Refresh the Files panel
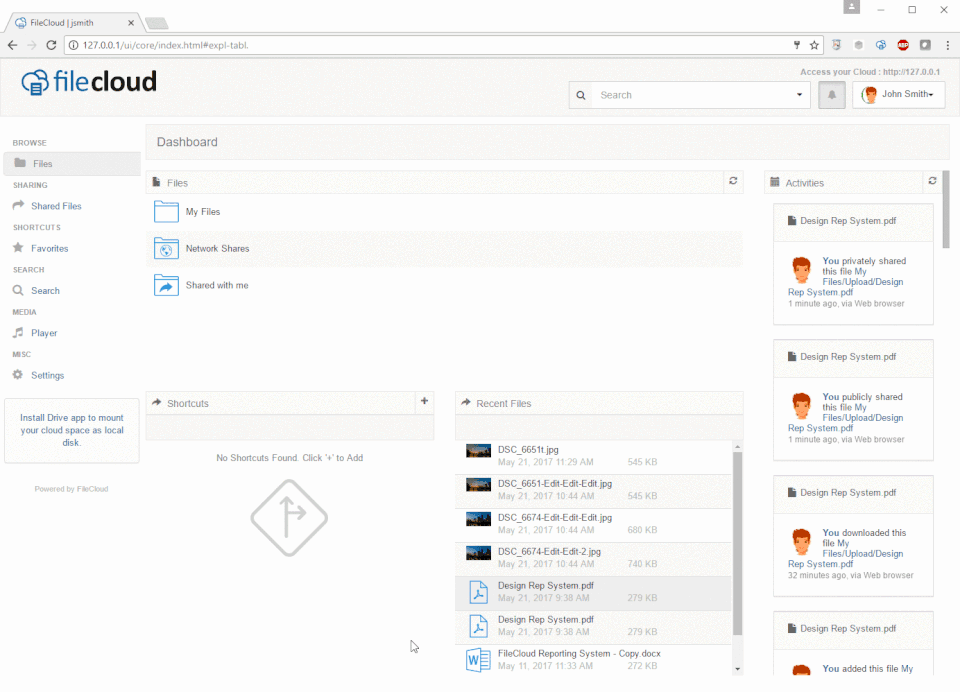960x692 pixels. (733, 181)
